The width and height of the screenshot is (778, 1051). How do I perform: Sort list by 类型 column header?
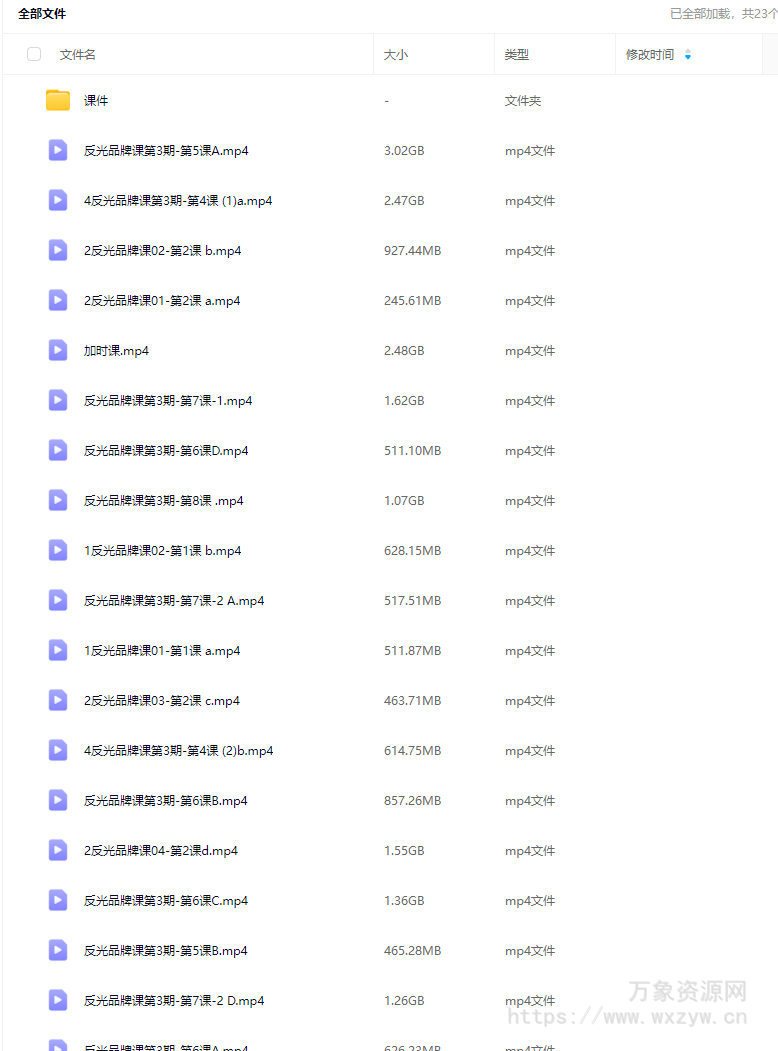517,55
